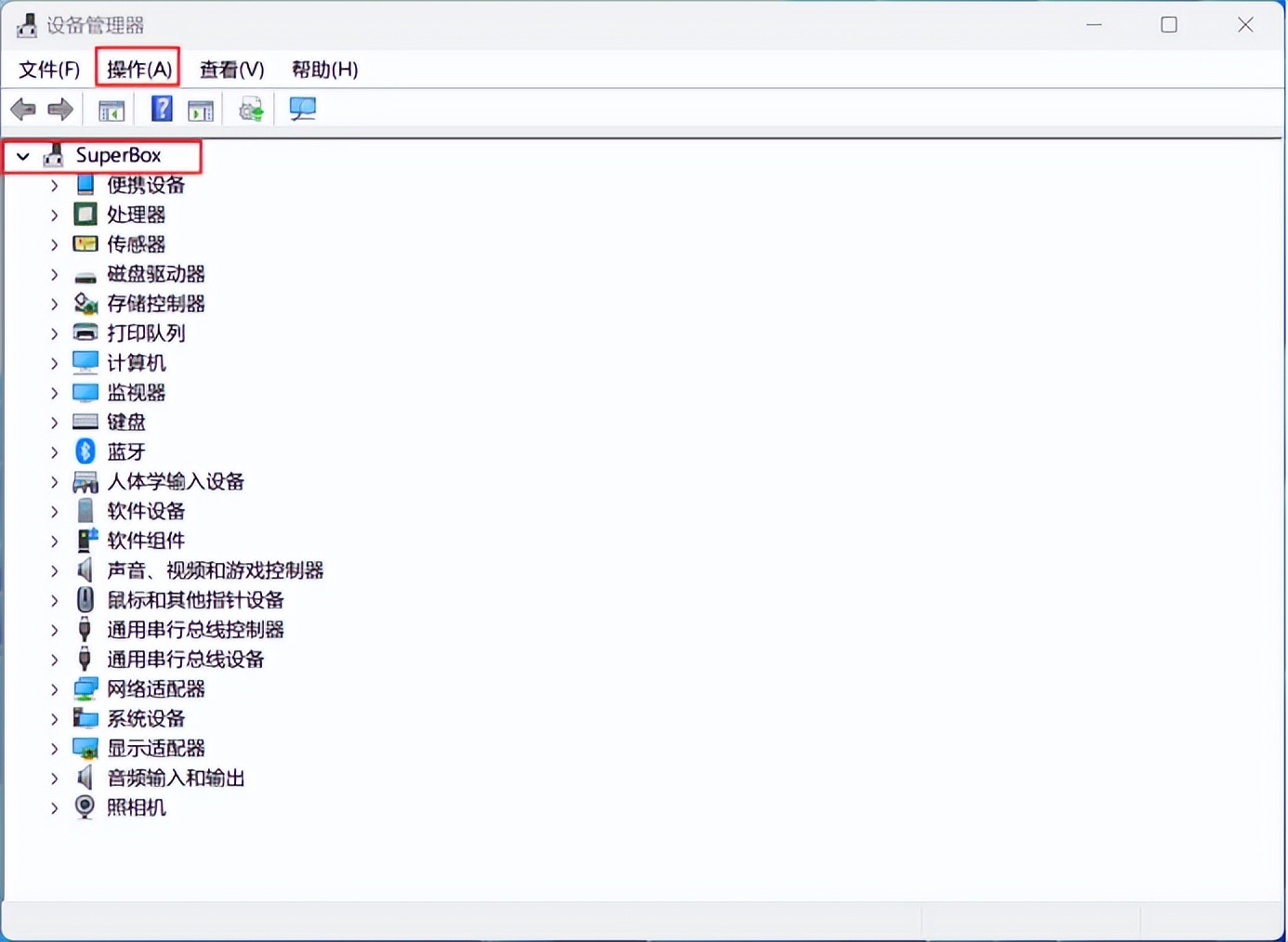The height and width of the screenshot is (942, 1288).
Task: Toggle the console tree pane toolbar icon
Action: [112, 111]
